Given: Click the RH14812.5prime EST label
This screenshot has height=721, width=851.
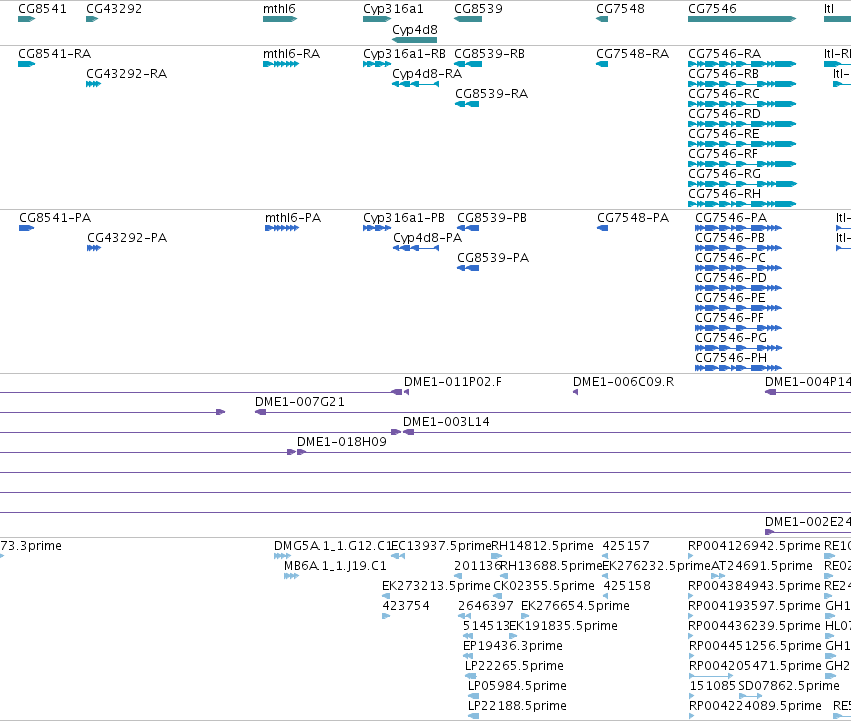Looking at the screenshot, I should [542, 546].
